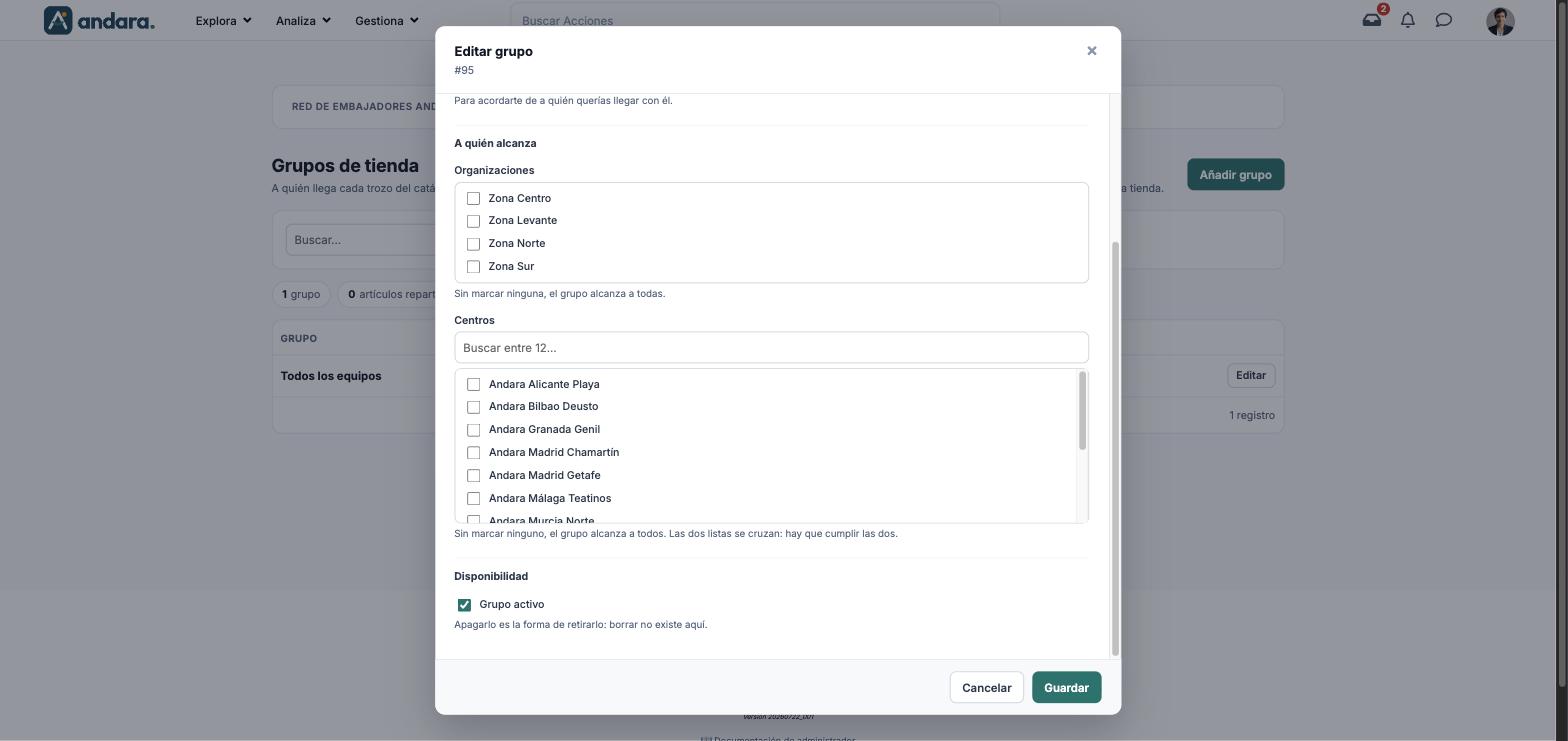The width and height of the screenshot is (1568, 741).
Task: Click the Grupo activo label
Action: [x=512, y=605]
